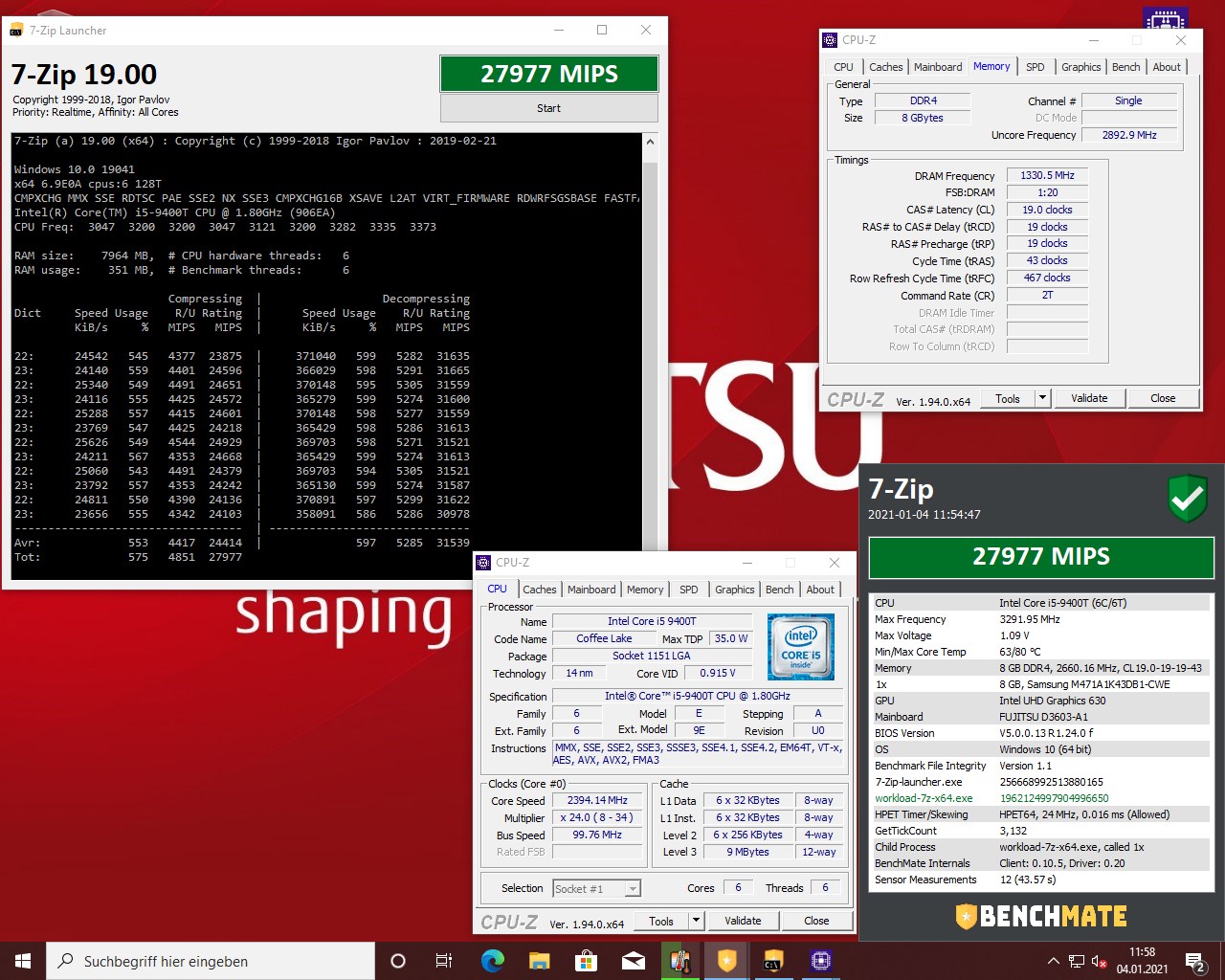The height and width of the screenshot is (980, 1225).
Task: Click the title icon of the CPU-Z memory window
Action: pos(830,40)
